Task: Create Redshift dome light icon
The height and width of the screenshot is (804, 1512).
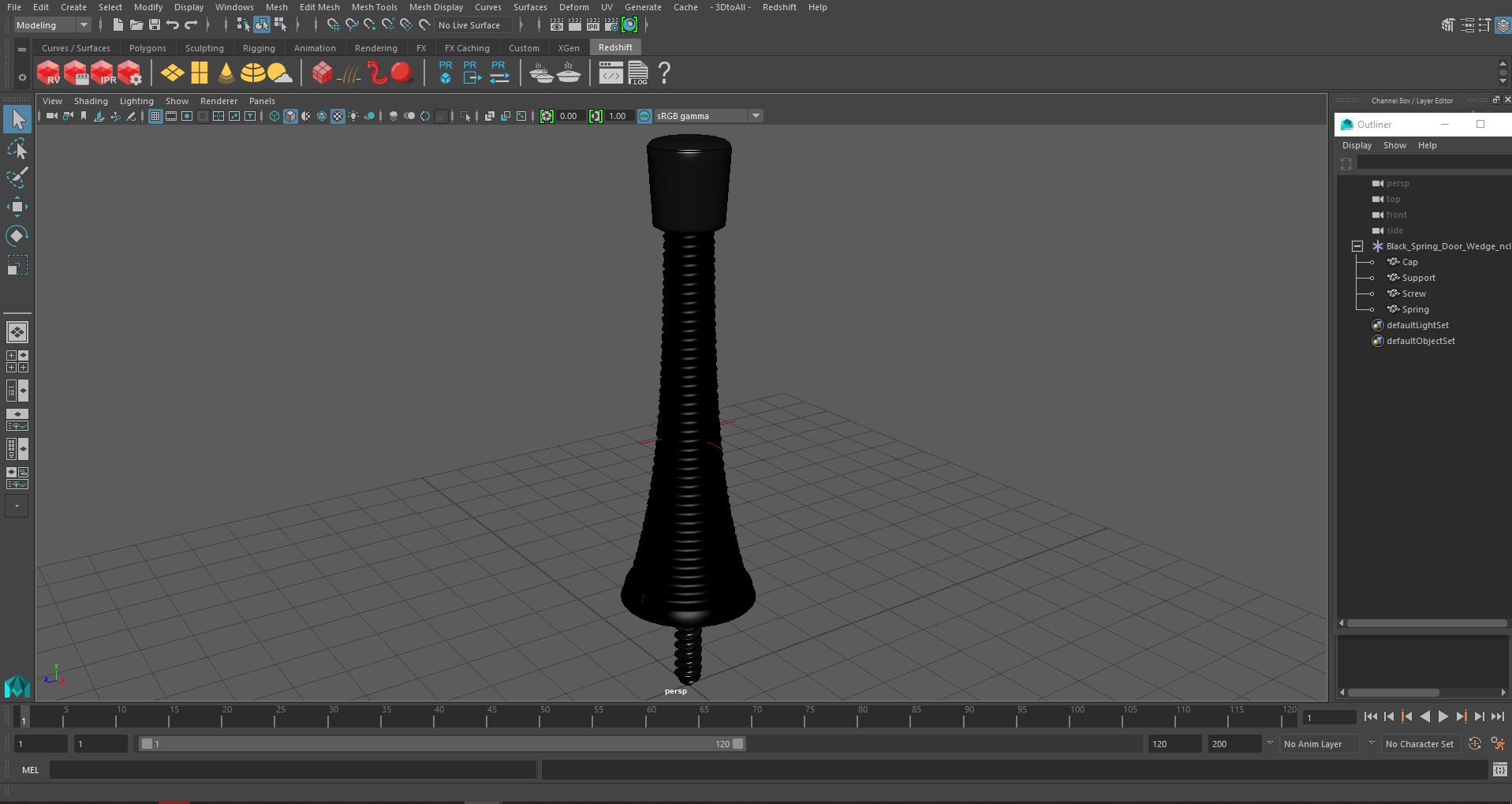Action: point(252,73)
